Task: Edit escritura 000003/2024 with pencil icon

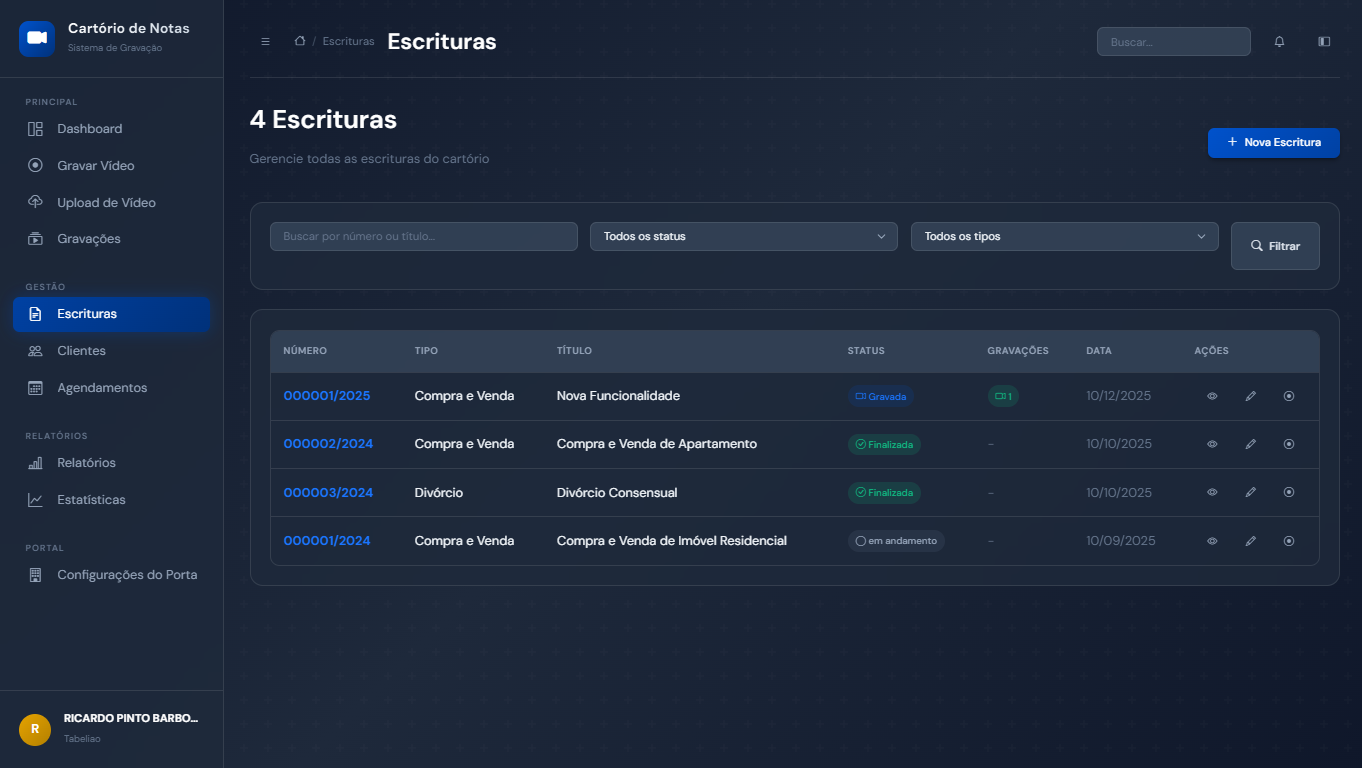Action: click(1250, 492)
